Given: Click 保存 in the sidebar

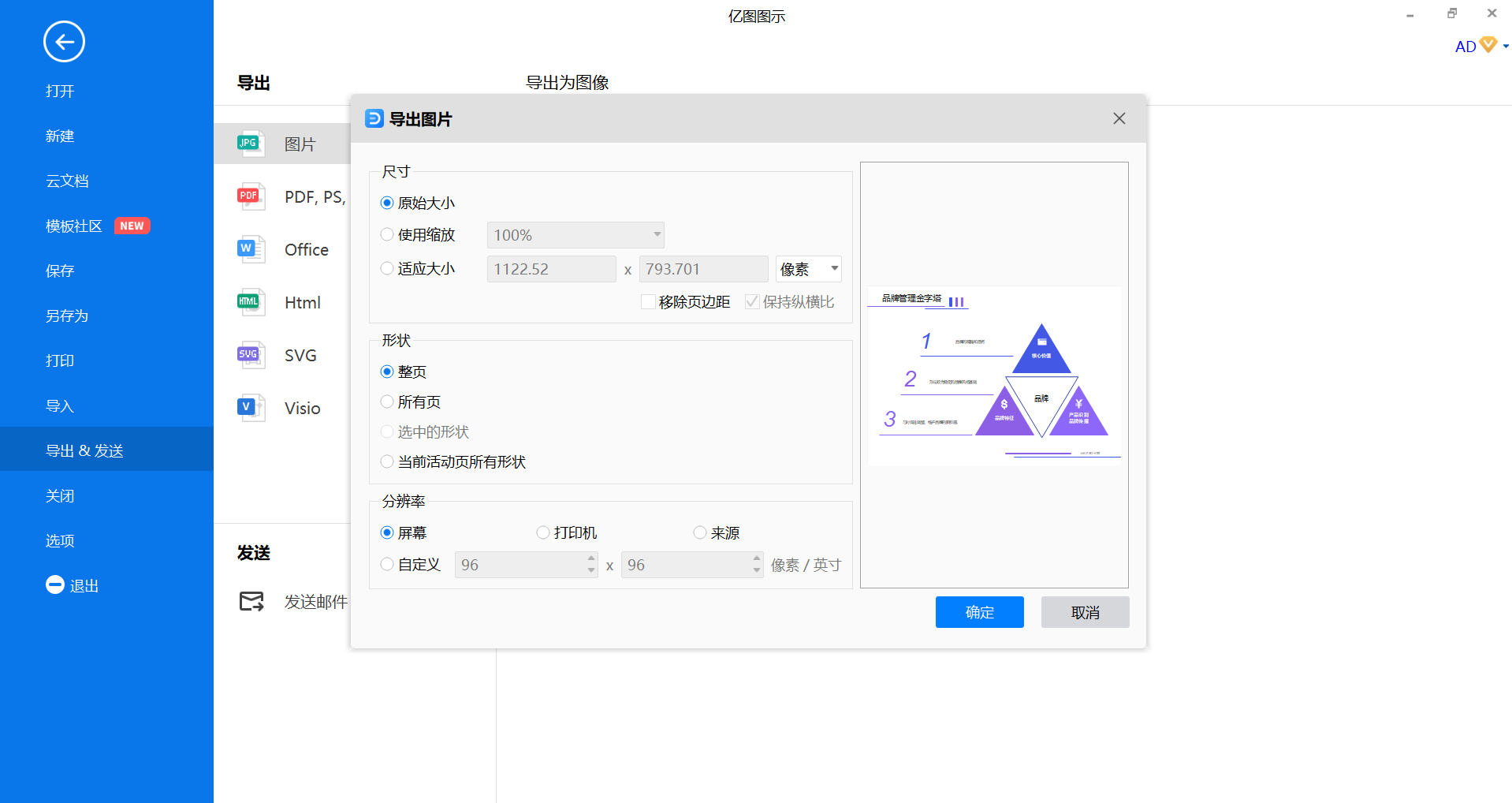Looking at the screenshot, I should coord(60,271).
